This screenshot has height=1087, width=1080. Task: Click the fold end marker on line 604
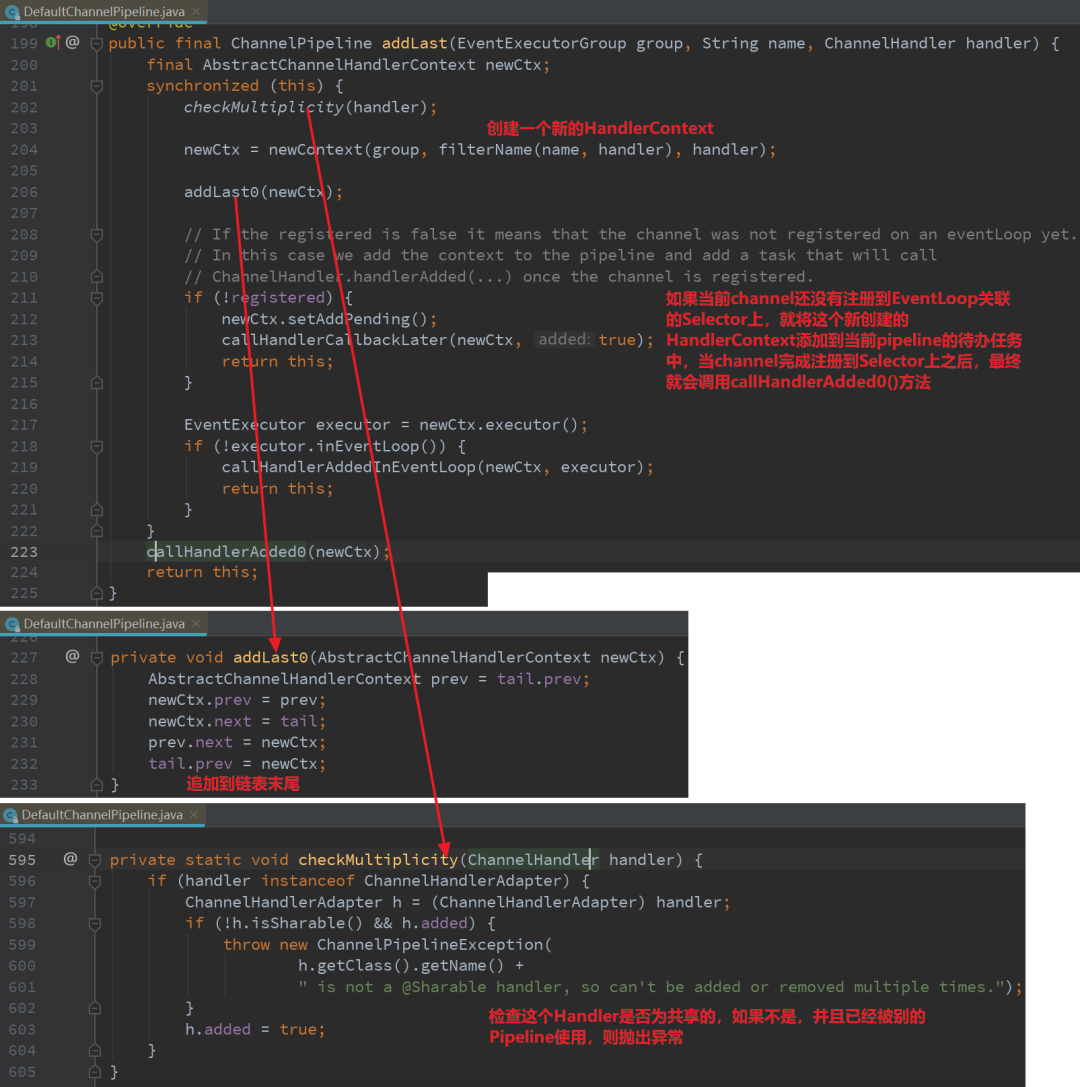(x=95, y=1050)
